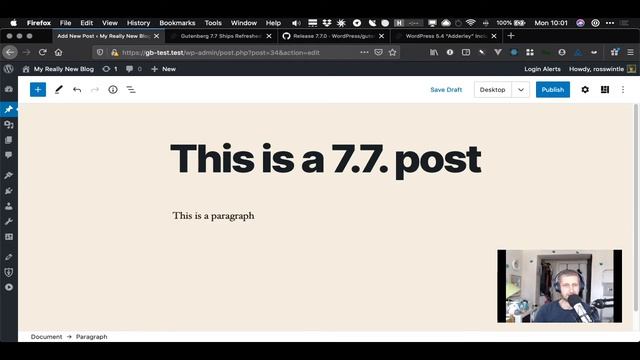Expand the preview chevron next to Desktop
640x360 pixels.
coord(520,90)
